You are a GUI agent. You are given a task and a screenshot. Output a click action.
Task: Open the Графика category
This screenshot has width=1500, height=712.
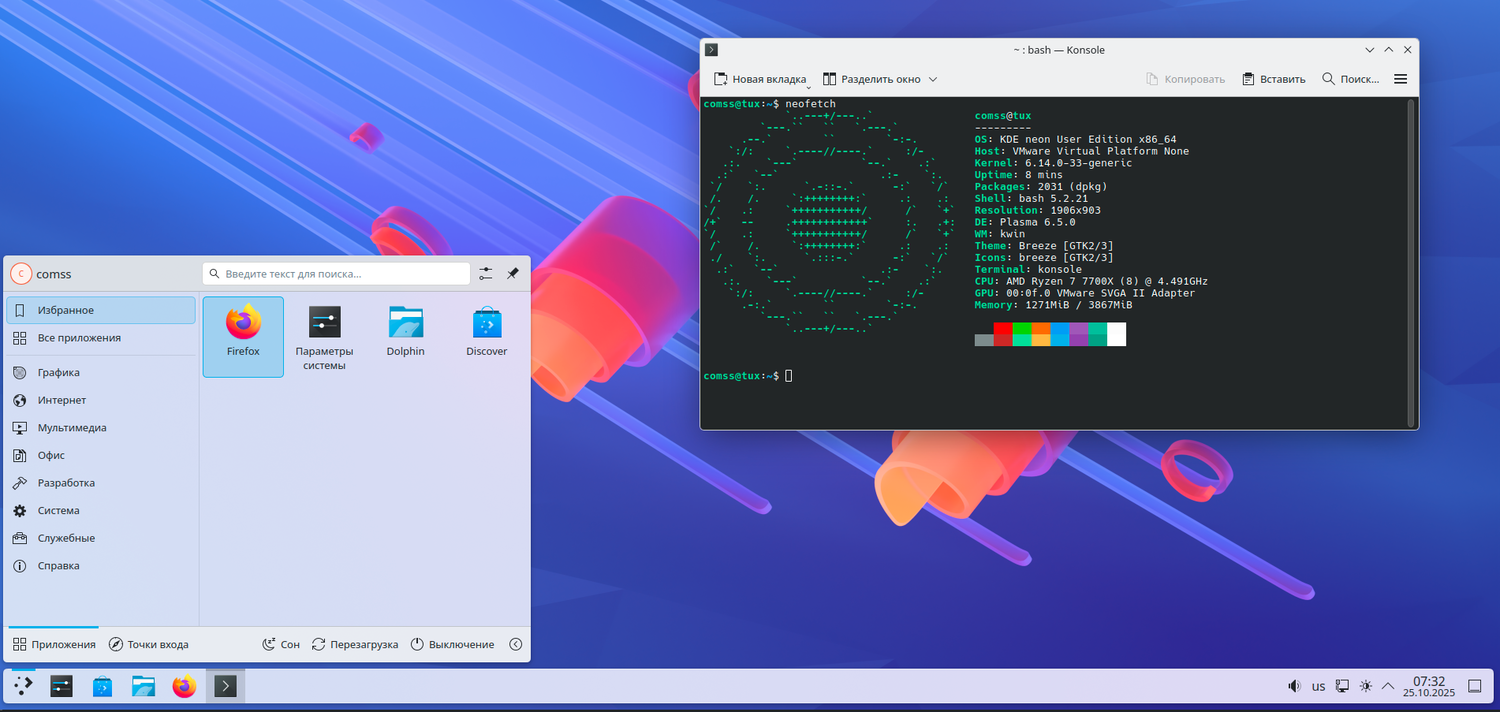[101, 372]
